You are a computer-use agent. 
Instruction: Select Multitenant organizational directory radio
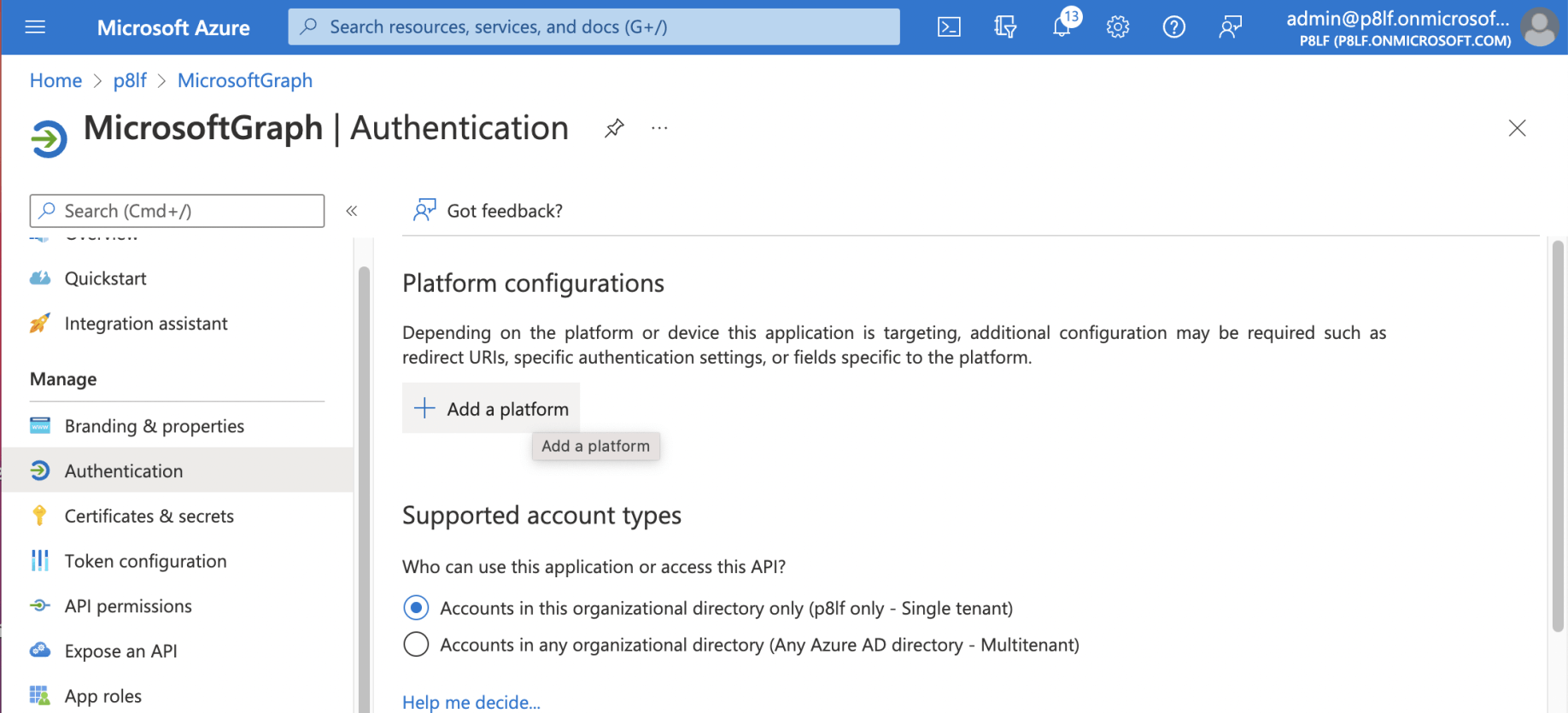point(416,645)
